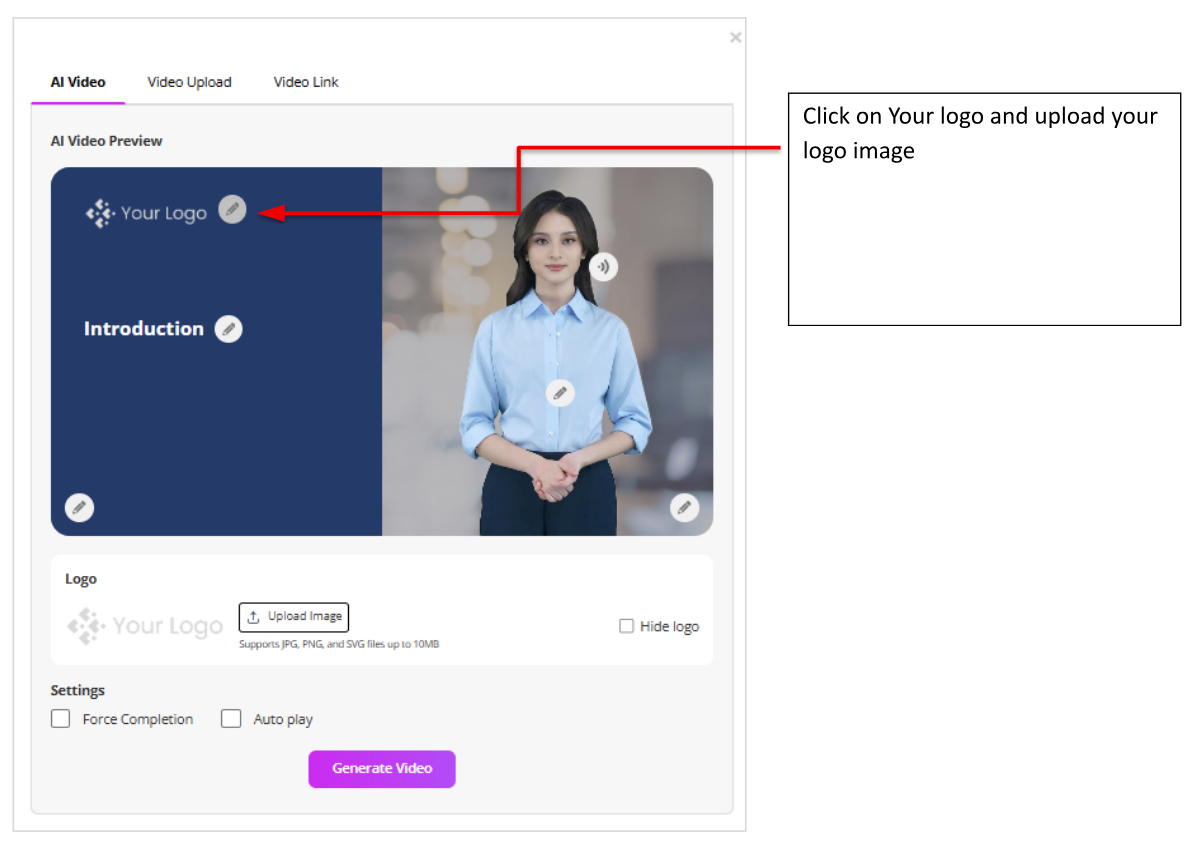
Task: Click the edit pencil on the avatar's shirt
Action: click(560, 393)
